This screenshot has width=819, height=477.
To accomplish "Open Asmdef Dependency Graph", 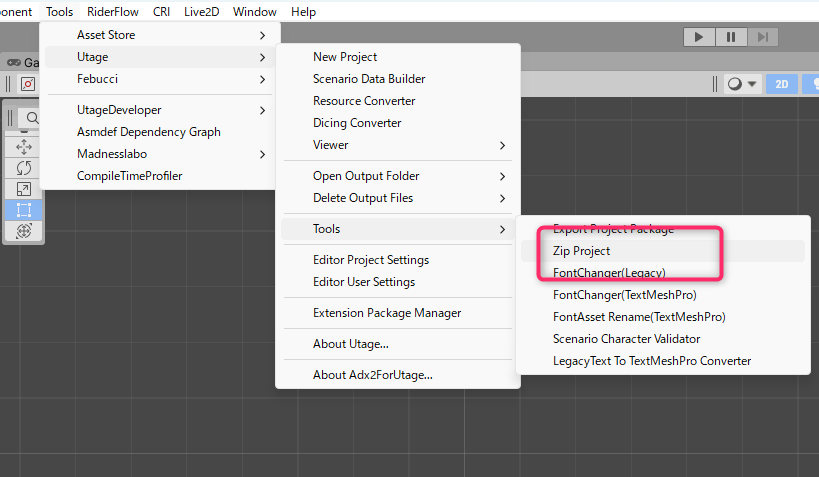I will (x=149, y=132).
